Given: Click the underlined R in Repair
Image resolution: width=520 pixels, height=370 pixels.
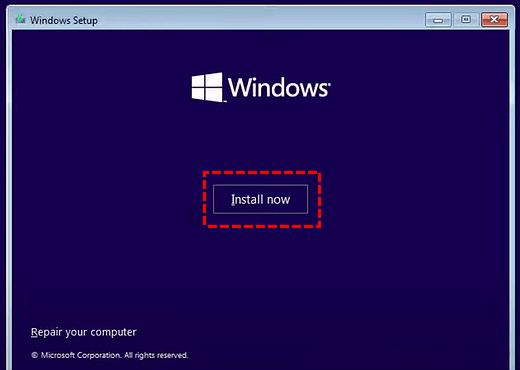Looking at the screenshot, I should (x=34, y=332).
